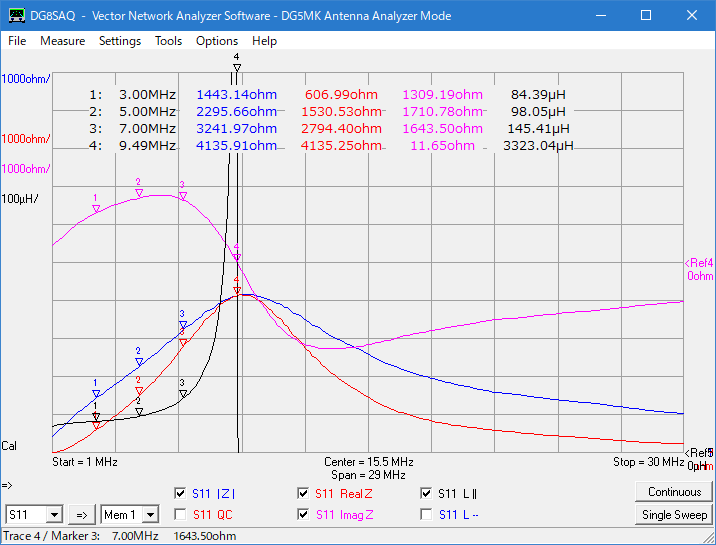Click the 1710.78ohm Imag Z readout

coord(442,111)
